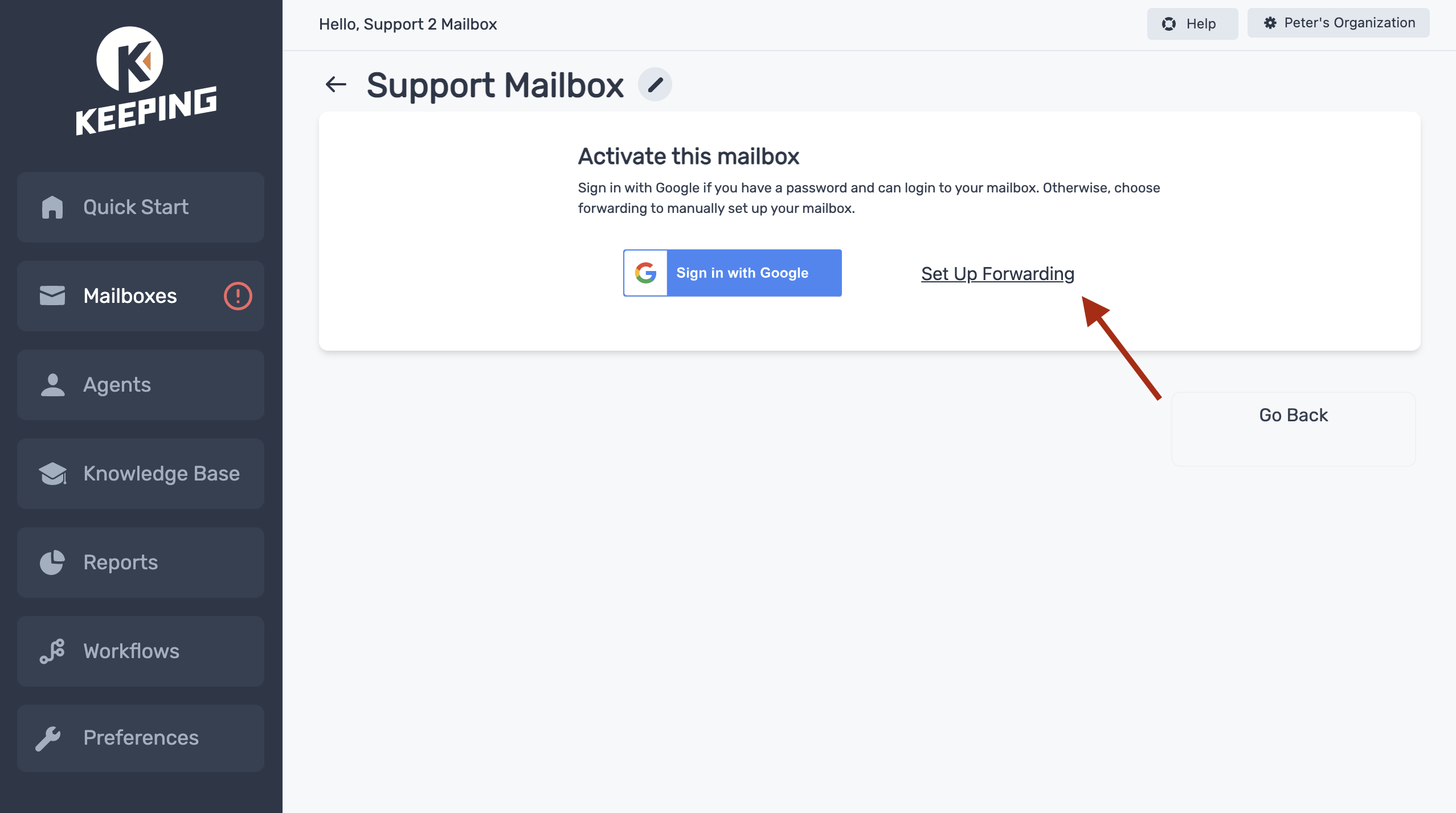Open Peter's Organization settings button
This screenshot has height=813, width=1456.
[1339, 23]
